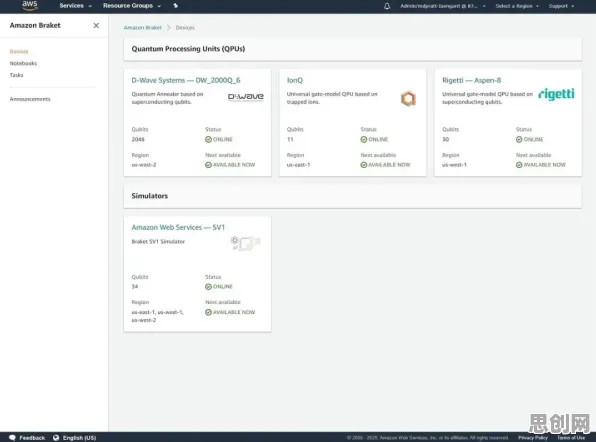Click the Devices breadcrumb
The image size is (596, 442).
pyautogui.click(x=185, y=27)
